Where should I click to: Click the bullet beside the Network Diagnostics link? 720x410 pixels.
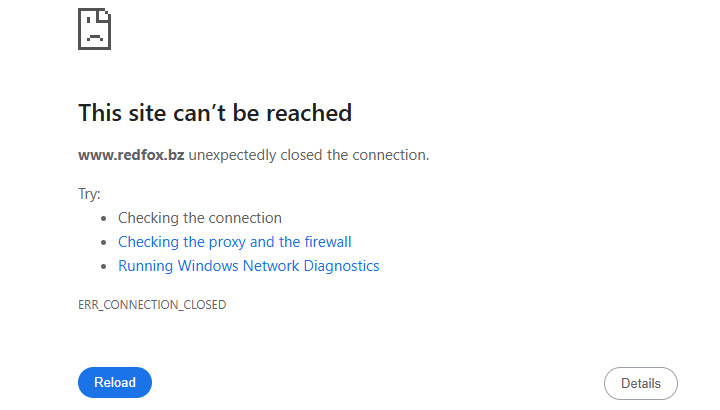tap(104, 266)
